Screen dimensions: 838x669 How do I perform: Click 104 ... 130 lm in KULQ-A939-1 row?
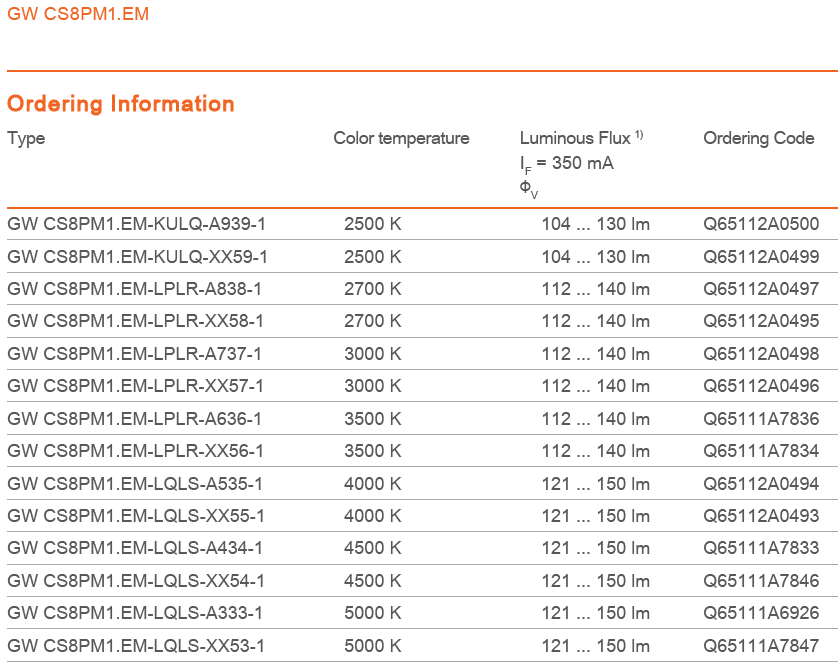[596, 224]
